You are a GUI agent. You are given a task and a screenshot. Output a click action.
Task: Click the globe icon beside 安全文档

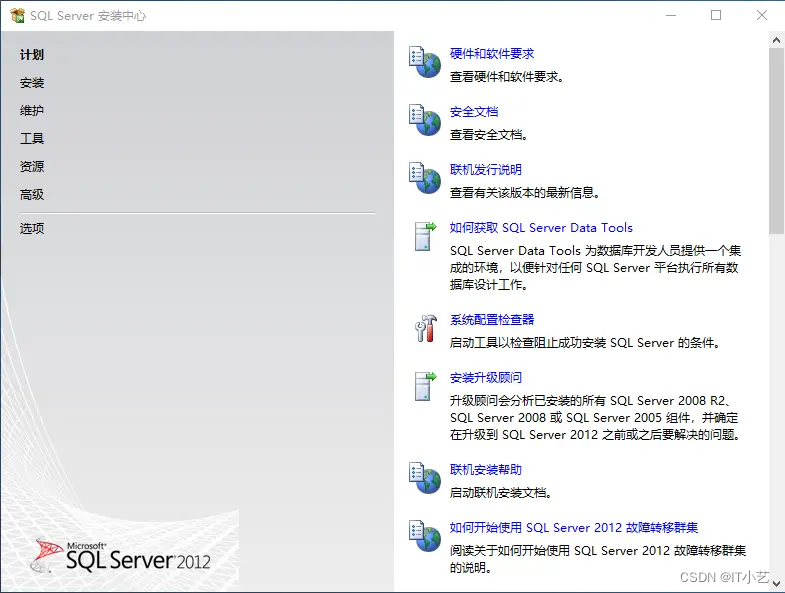425,120
